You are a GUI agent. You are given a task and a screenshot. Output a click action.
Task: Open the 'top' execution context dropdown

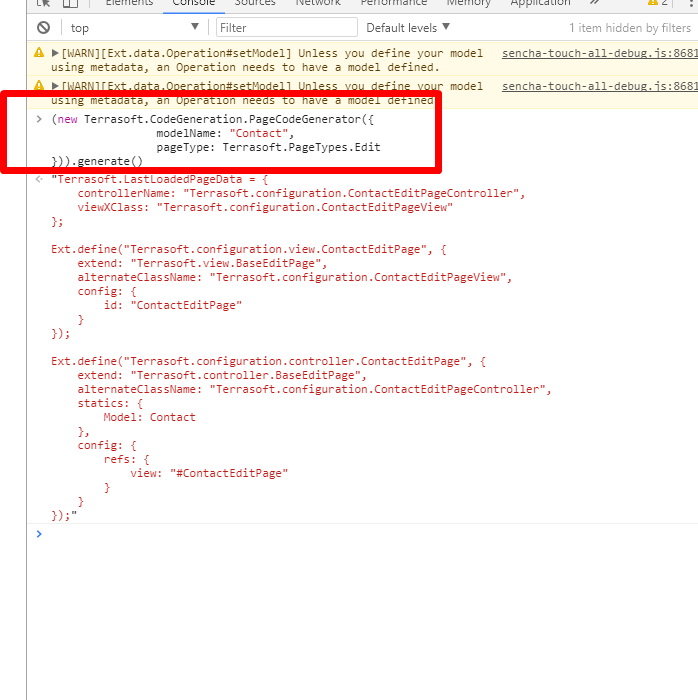tap(134, 28)
